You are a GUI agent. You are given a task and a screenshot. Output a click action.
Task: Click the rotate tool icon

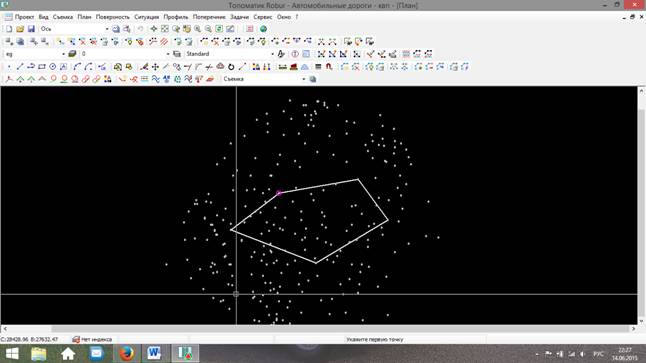231,67
